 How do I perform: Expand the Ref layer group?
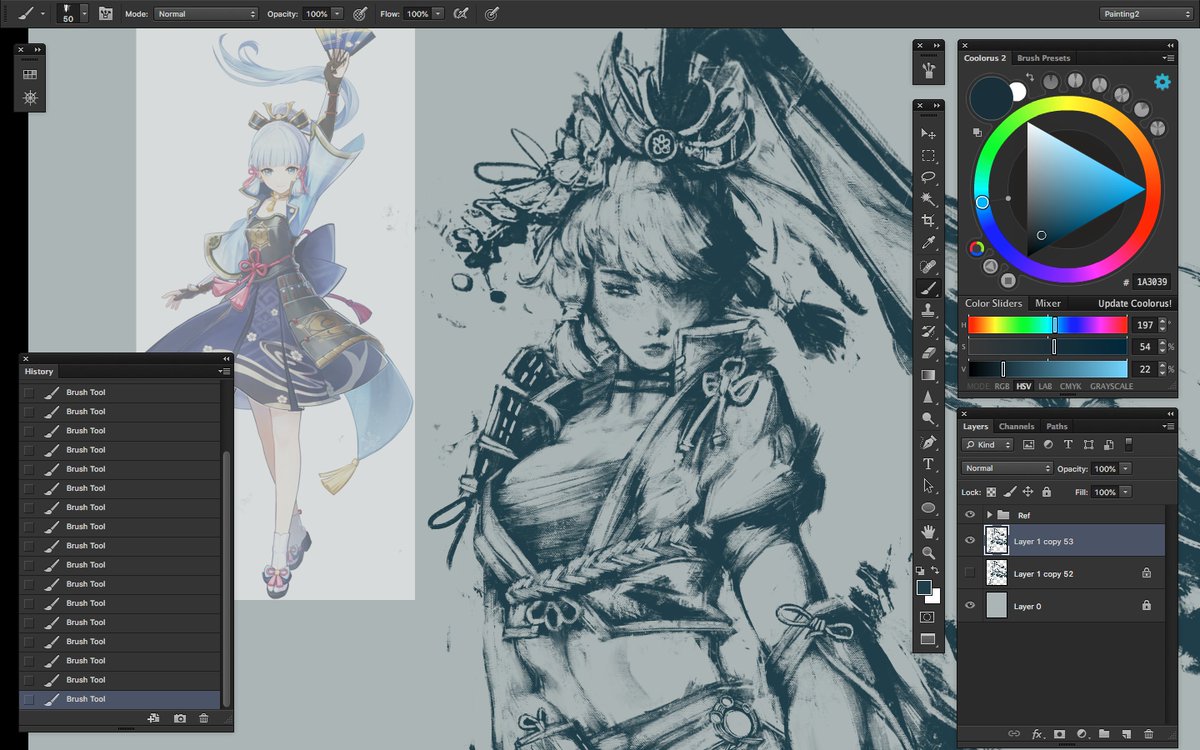click(990, 515)
